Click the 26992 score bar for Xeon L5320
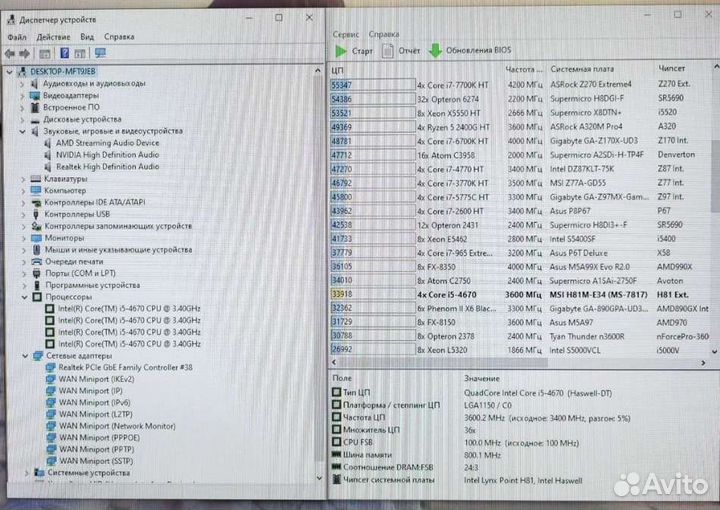 (x=373, y=350)
